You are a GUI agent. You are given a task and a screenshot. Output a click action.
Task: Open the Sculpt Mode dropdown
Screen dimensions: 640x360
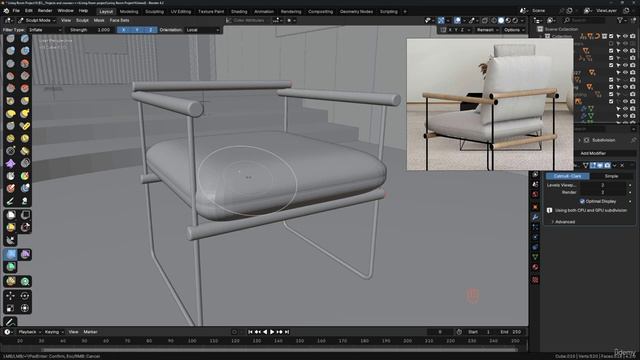coord(36,20)
